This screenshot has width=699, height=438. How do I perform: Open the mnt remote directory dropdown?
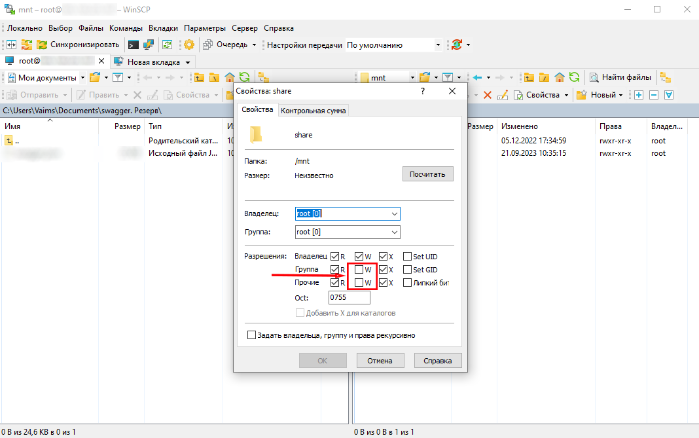pyautogui.click(x=388, y=78)
